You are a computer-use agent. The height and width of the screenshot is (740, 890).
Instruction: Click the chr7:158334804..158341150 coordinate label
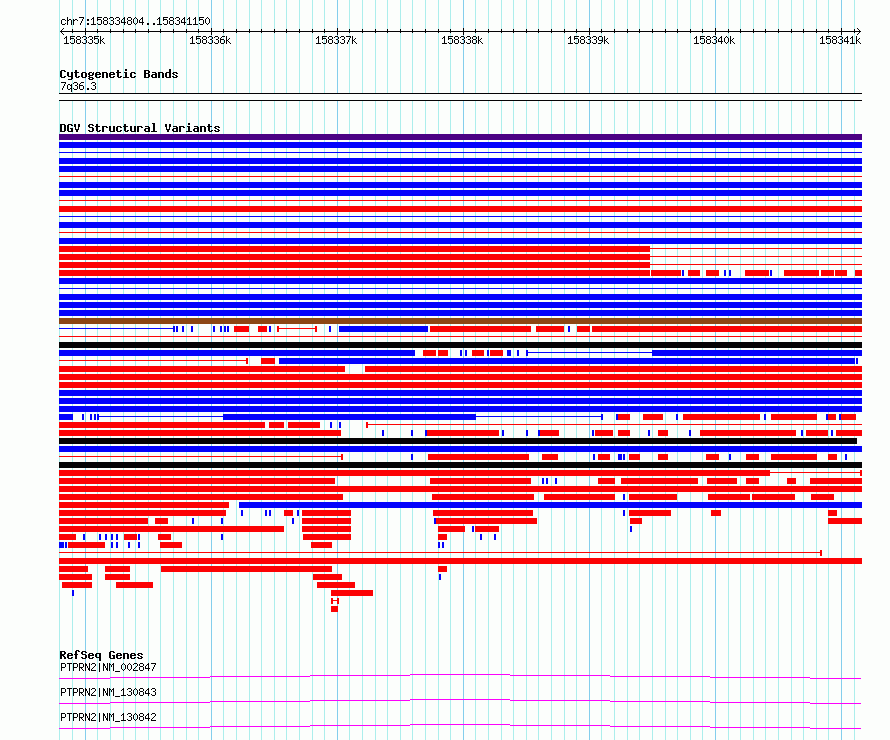(135, 21)
